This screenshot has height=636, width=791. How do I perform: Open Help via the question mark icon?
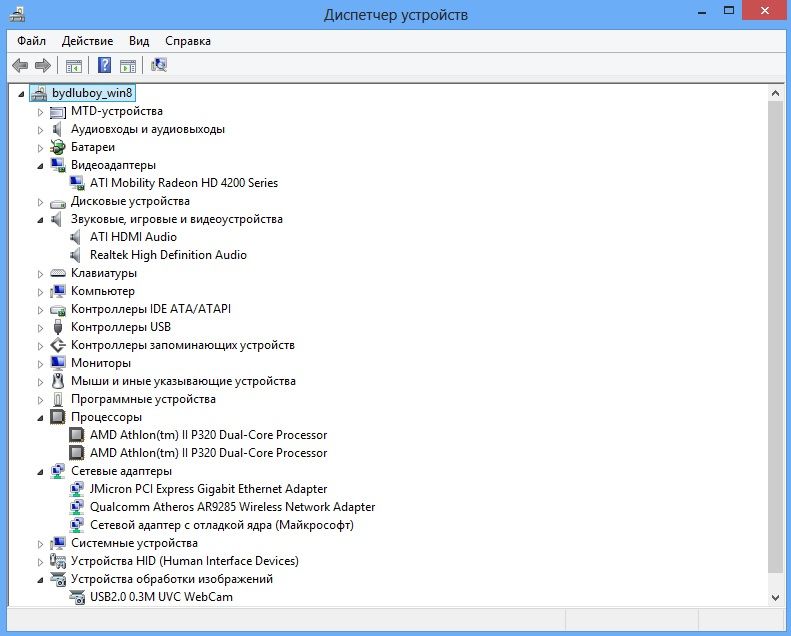(x=104, y=65)
